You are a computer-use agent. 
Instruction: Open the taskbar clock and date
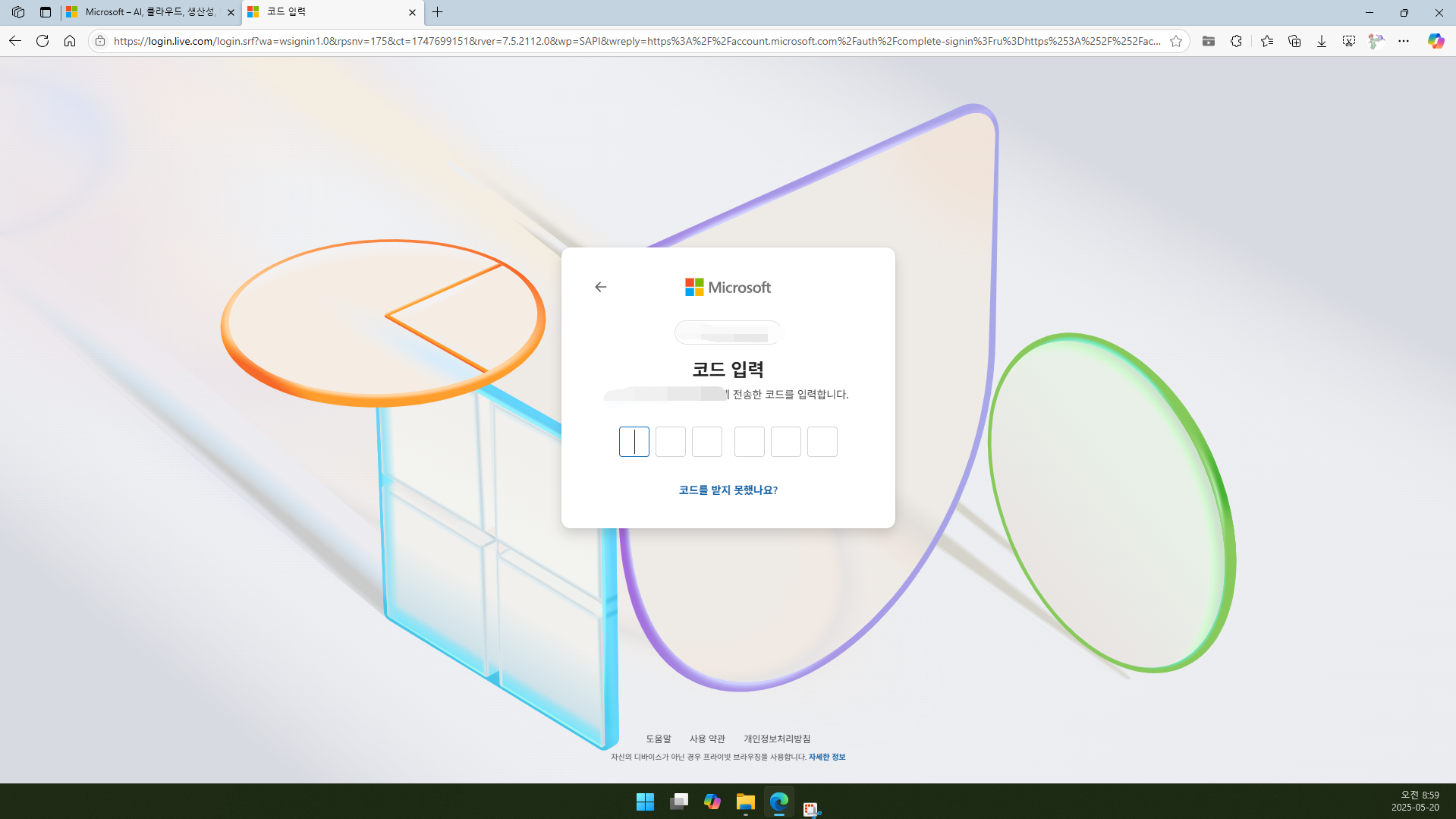[x=1415, y=802]
